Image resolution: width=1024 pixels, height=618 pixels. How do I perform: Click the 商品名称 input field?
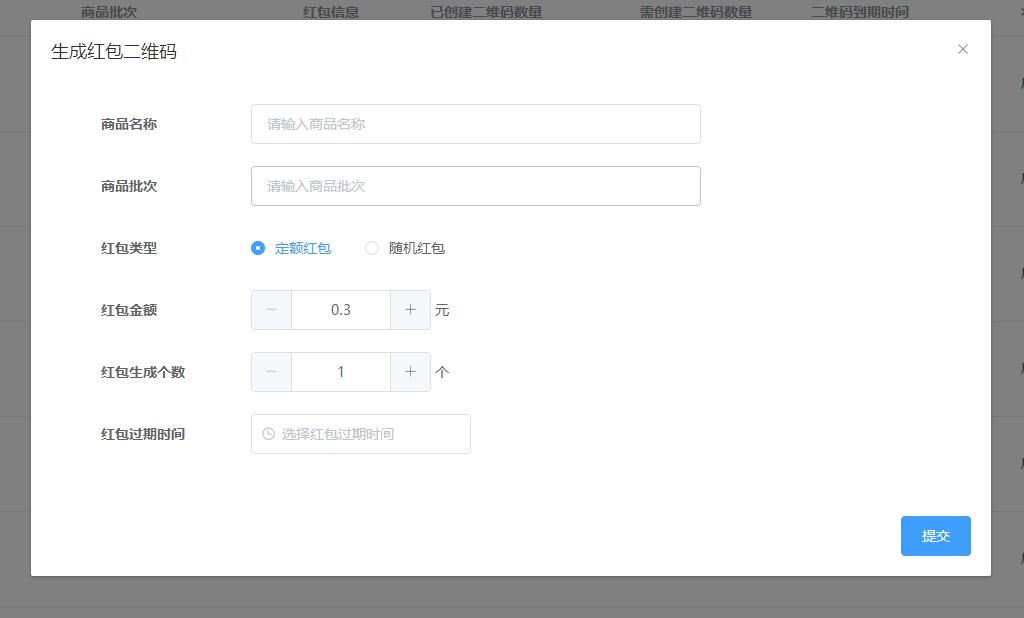click(475, 124)
